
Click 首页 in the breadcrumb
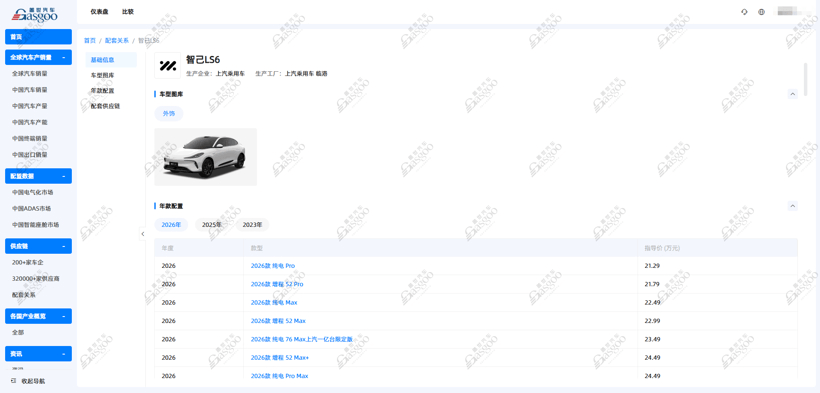tap(90, 40)
